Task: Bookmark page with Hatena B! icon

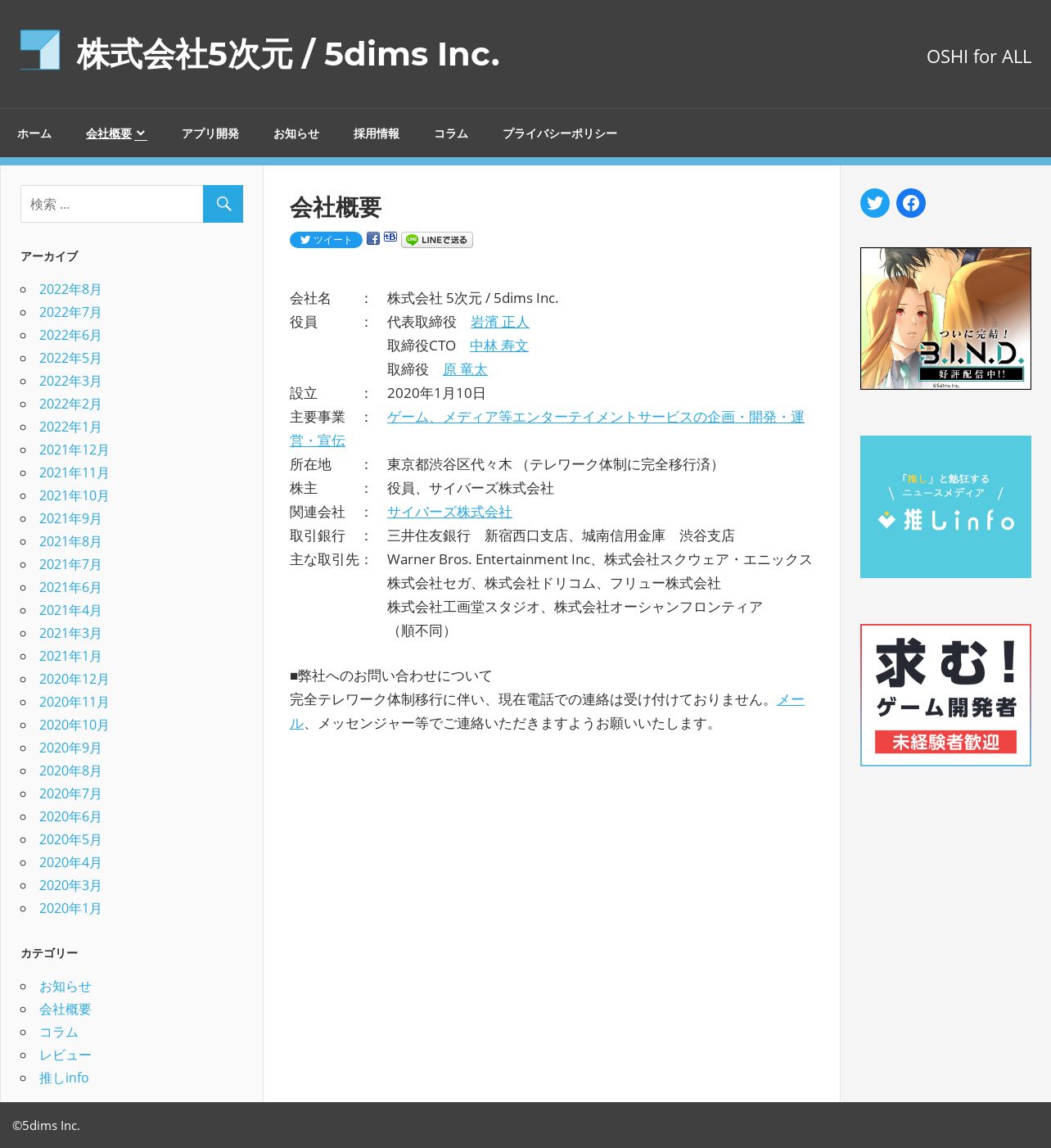Action: (x=390, y=237)
